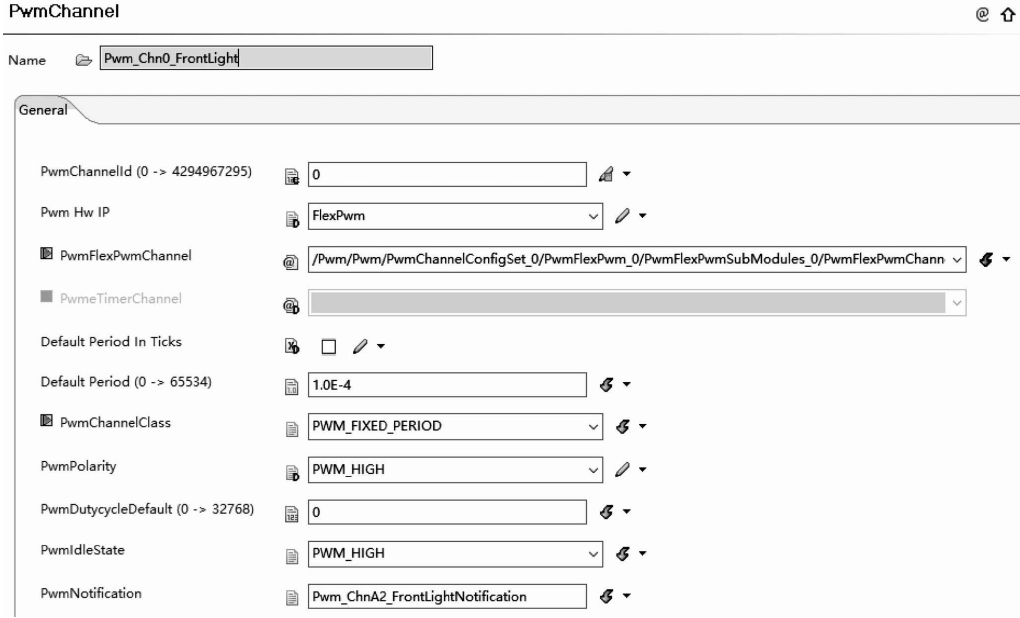Click the Default Period In Ticks type icon

click(292, 347)
